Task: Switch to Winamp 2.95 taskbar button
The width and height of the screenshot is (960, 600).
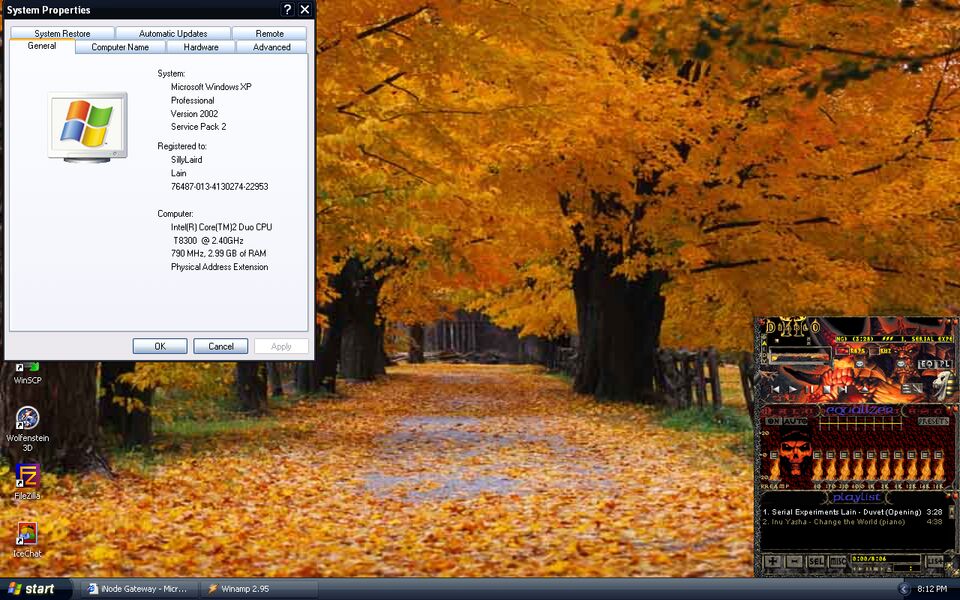Action: (260, 589)
